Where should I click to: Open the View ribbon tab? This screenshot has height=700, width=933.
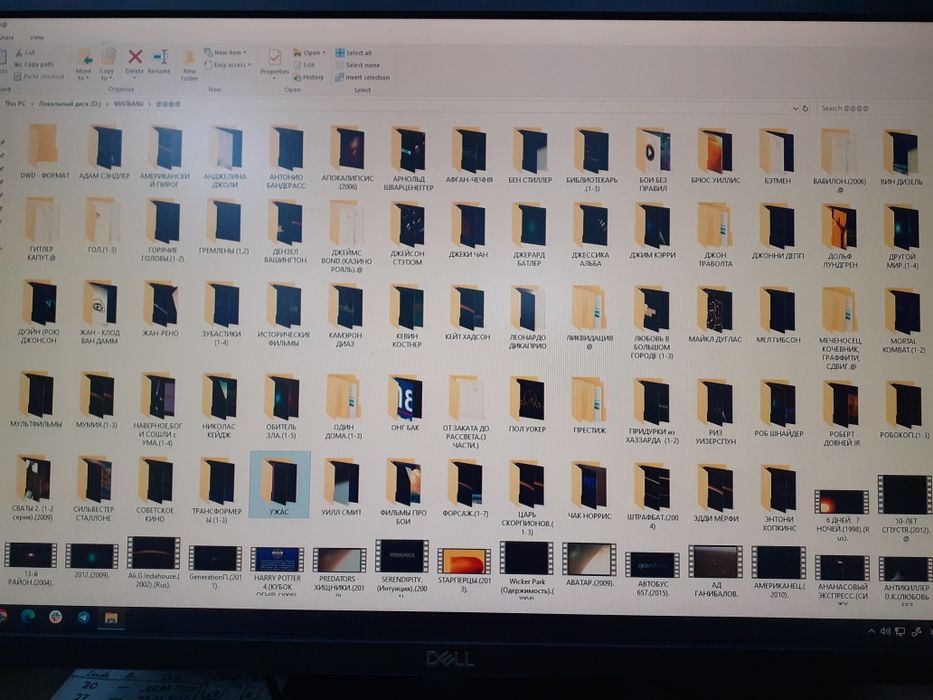[37, 37]
